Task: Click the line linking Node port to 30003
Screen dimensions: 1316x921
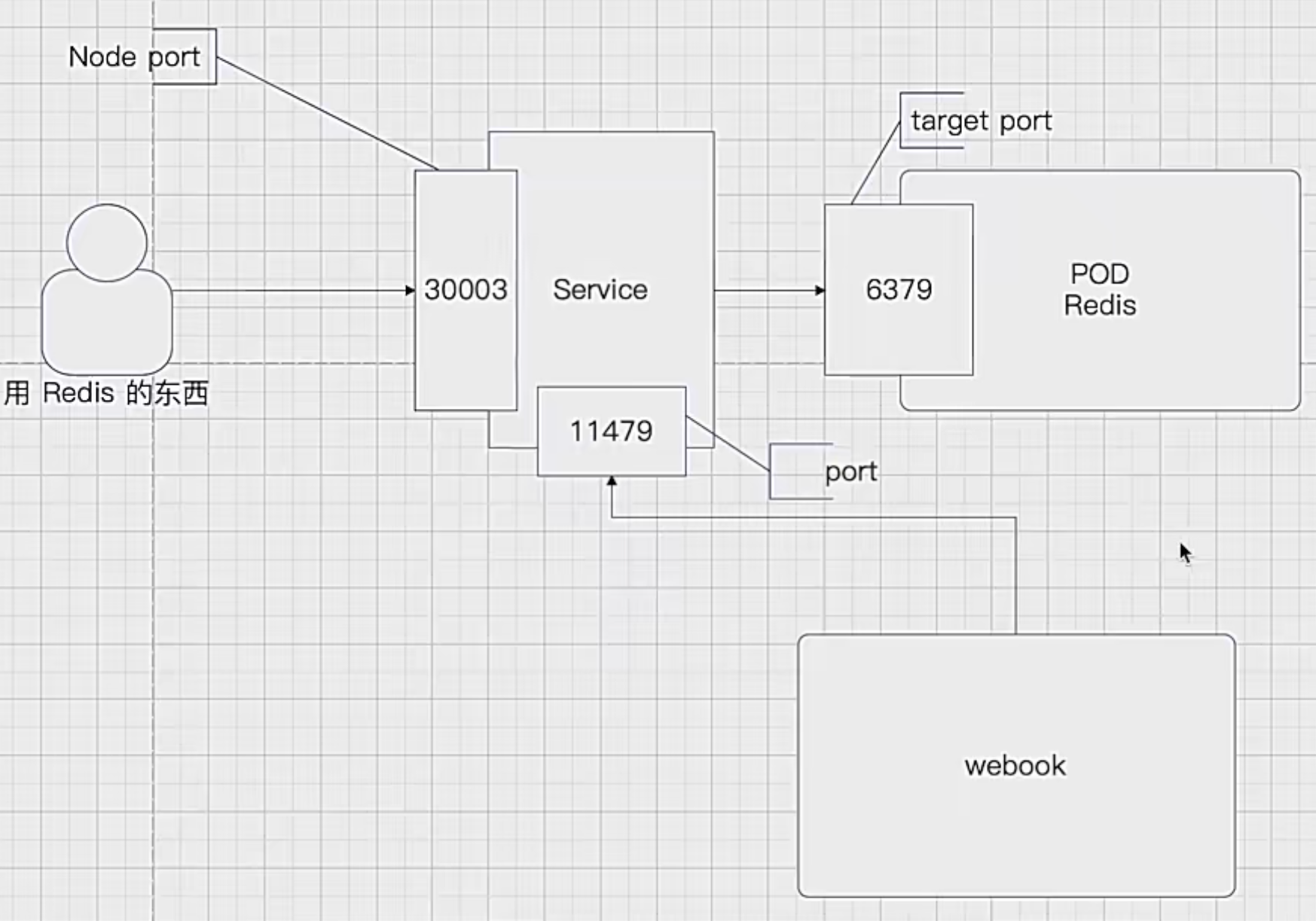Action: [327, 113]
